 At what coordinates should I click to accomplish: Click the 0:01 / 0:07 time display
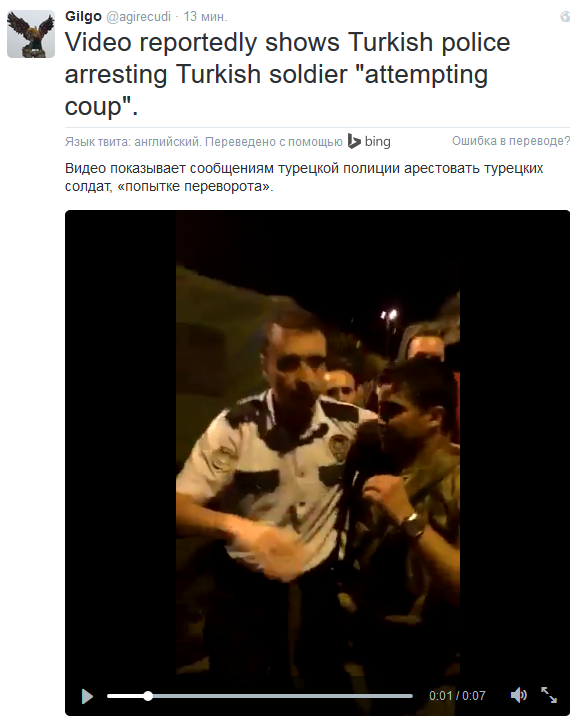click(457, 696)
